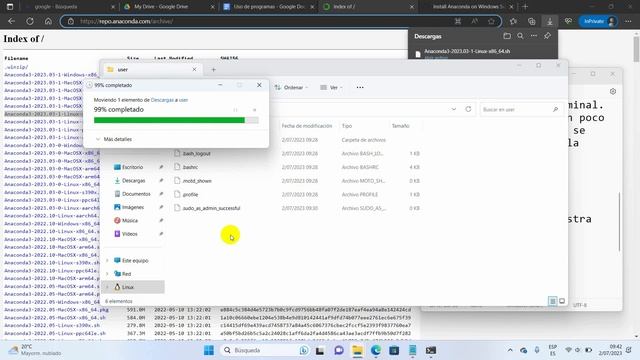Viewport: 640px width, 360px height.
Task: Open Microsoft Store from taskbar
Action: [394, 350]
